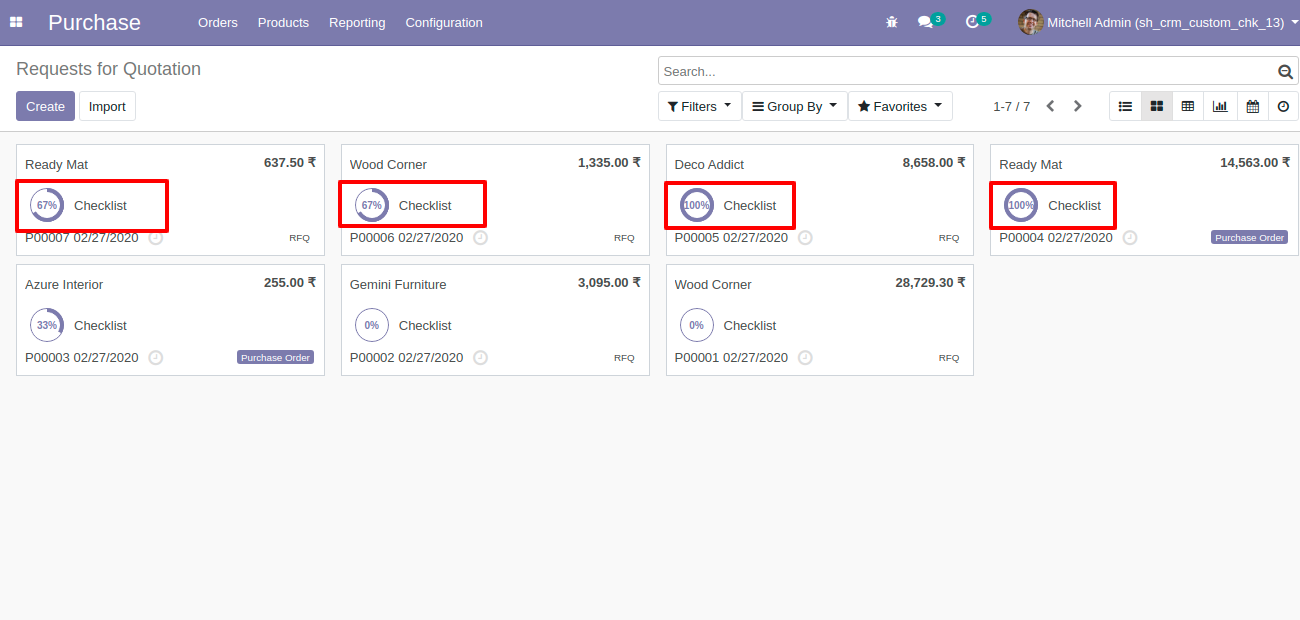Switch to graph view
Image resolution: width=1300 pixels, height=620 pixels.
pyautogui.click(x=1220, y=106)
